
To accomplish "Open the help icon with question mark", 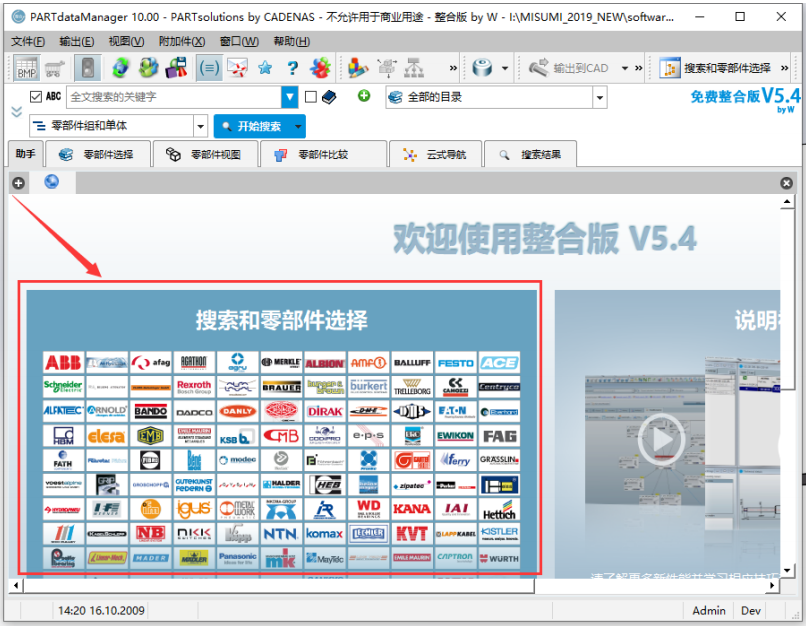I will coord(291,69).
